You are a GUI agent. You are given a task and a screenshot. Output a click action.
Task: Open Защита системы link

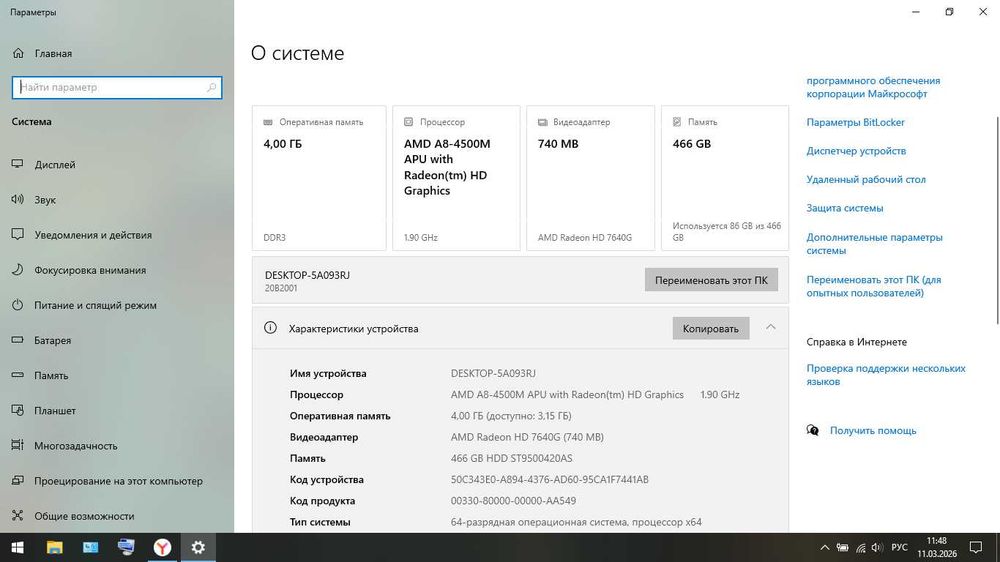click(x=844, y=208)
